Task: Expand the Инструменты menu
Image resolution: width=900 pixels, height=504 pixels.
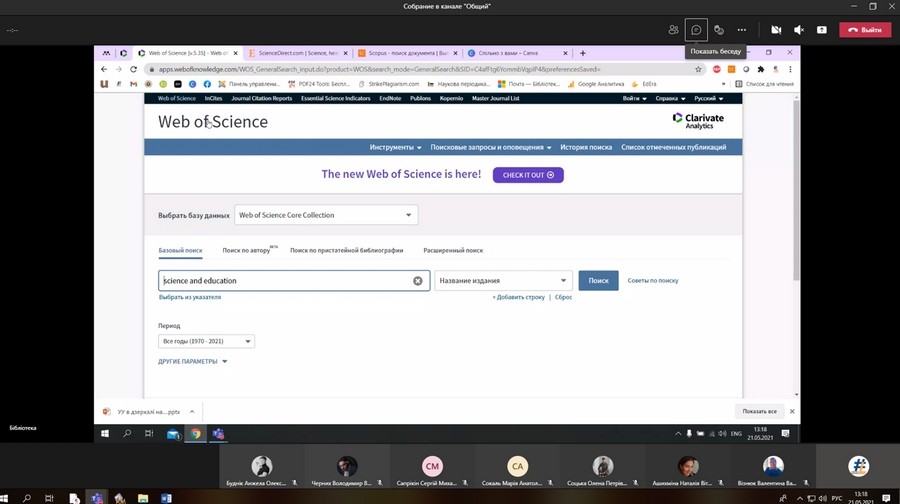Action: pos(395,147)
